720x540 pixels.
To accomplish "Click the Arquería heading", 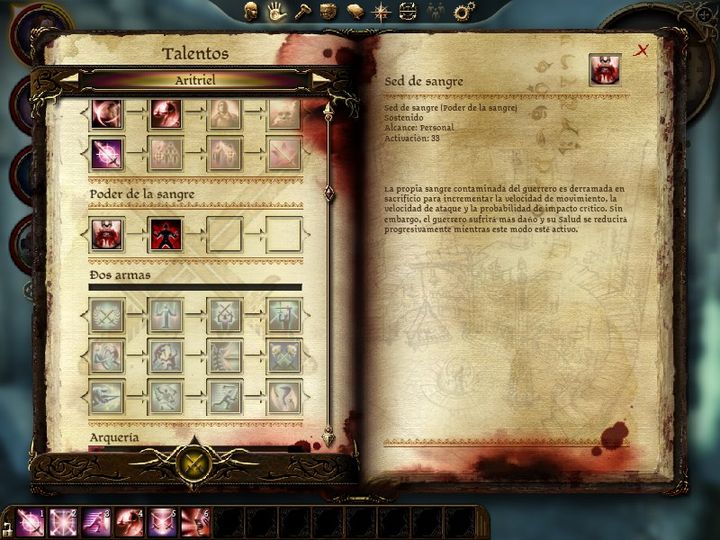I will pyautogui.click(x=114, y=437).
